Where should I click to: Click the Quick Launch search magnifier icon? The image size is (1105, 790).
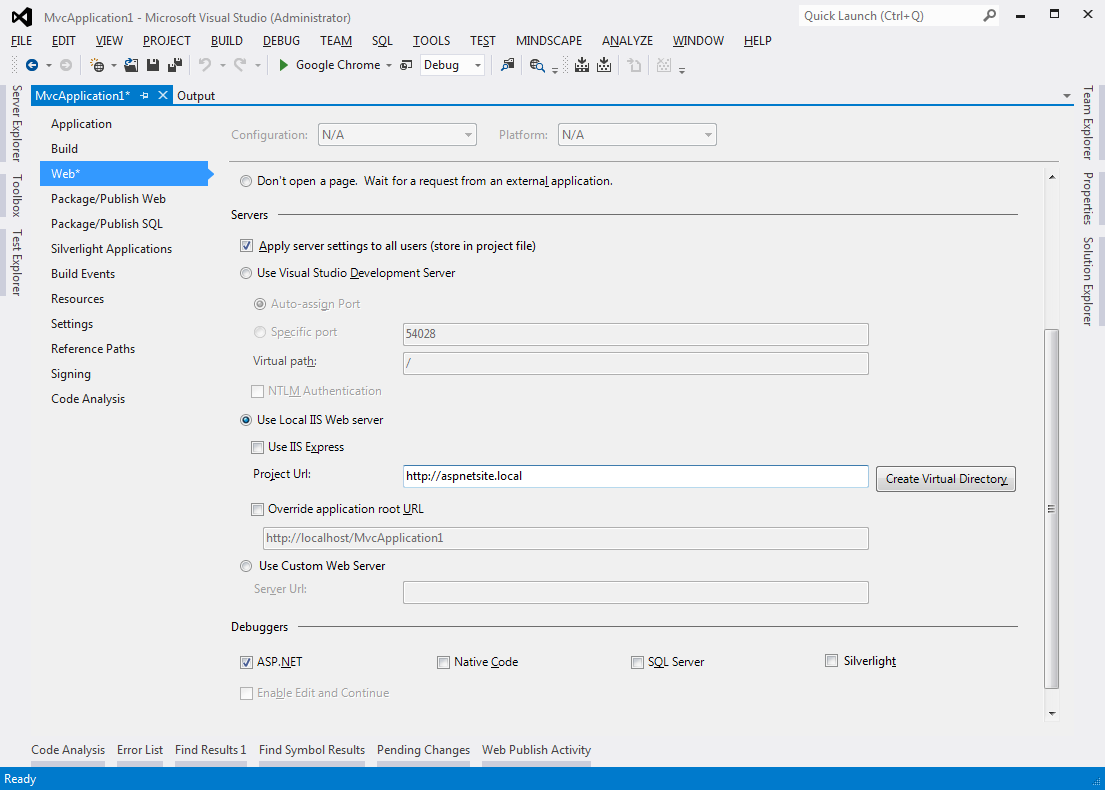click(x=989, y=16)
